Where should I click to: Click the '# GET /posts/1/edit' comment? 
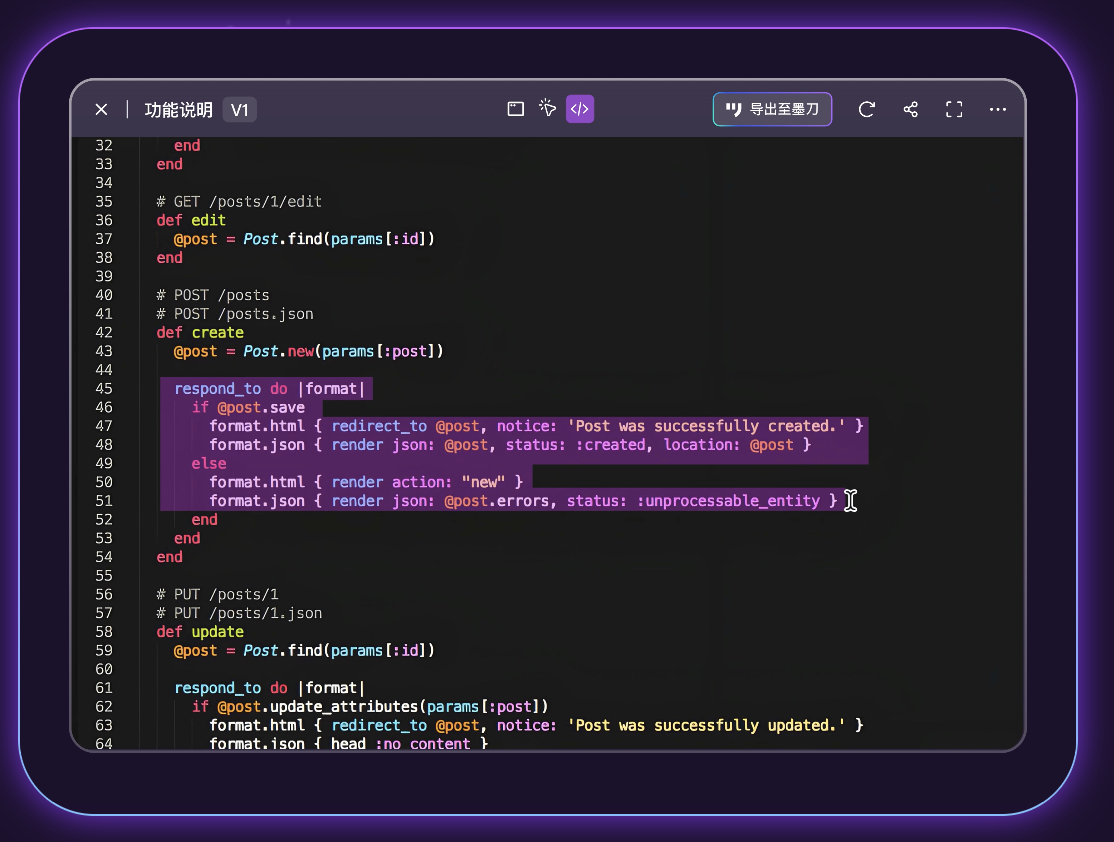(x=239, y=202)
